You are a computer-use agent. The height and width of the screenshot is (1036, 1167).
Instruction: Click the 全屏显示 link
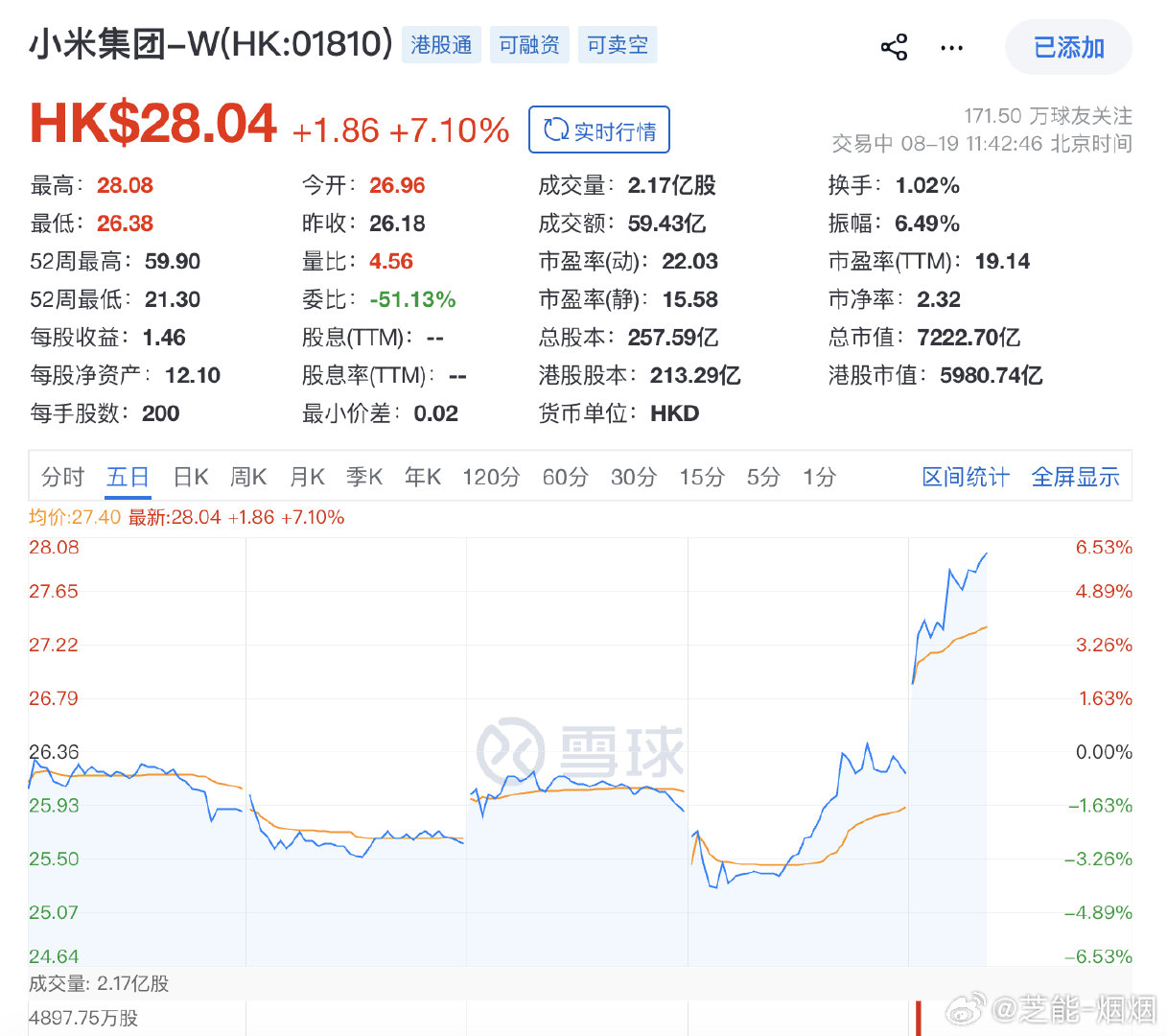click(x=1075, y=477)
